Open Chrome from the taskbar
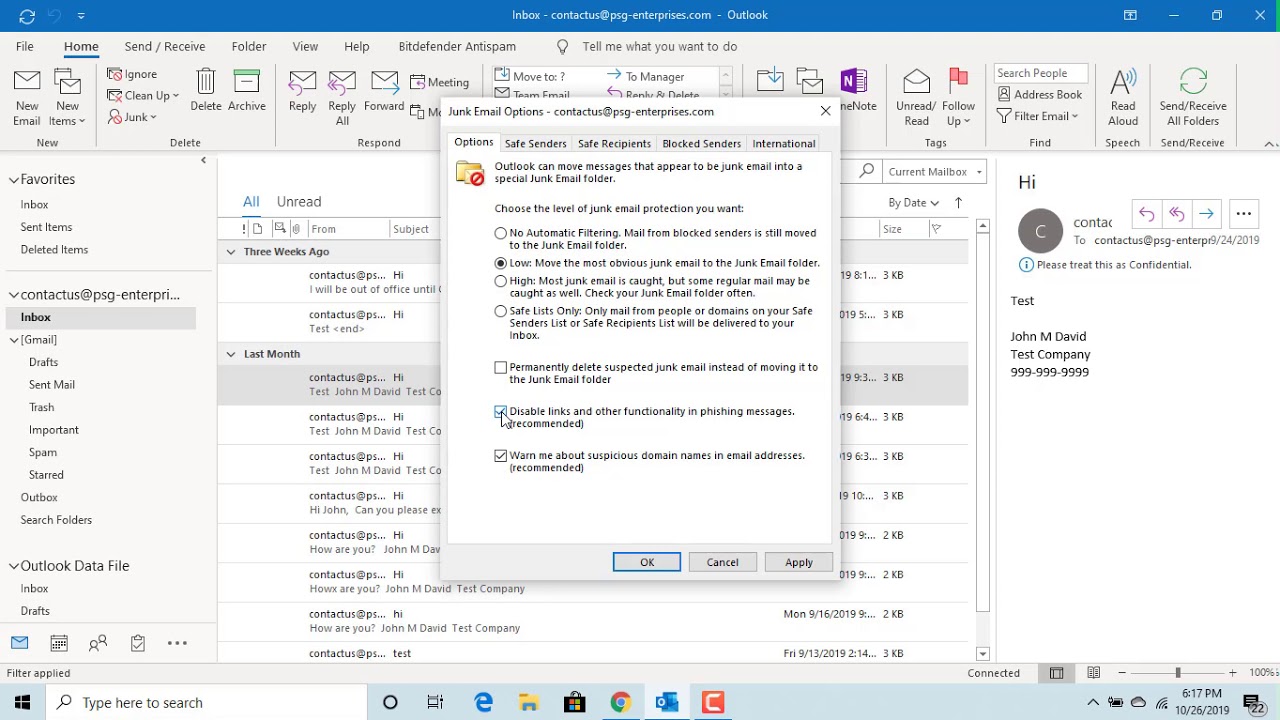1280x720 pixels. pyautogui.click(x=621, y=702)
